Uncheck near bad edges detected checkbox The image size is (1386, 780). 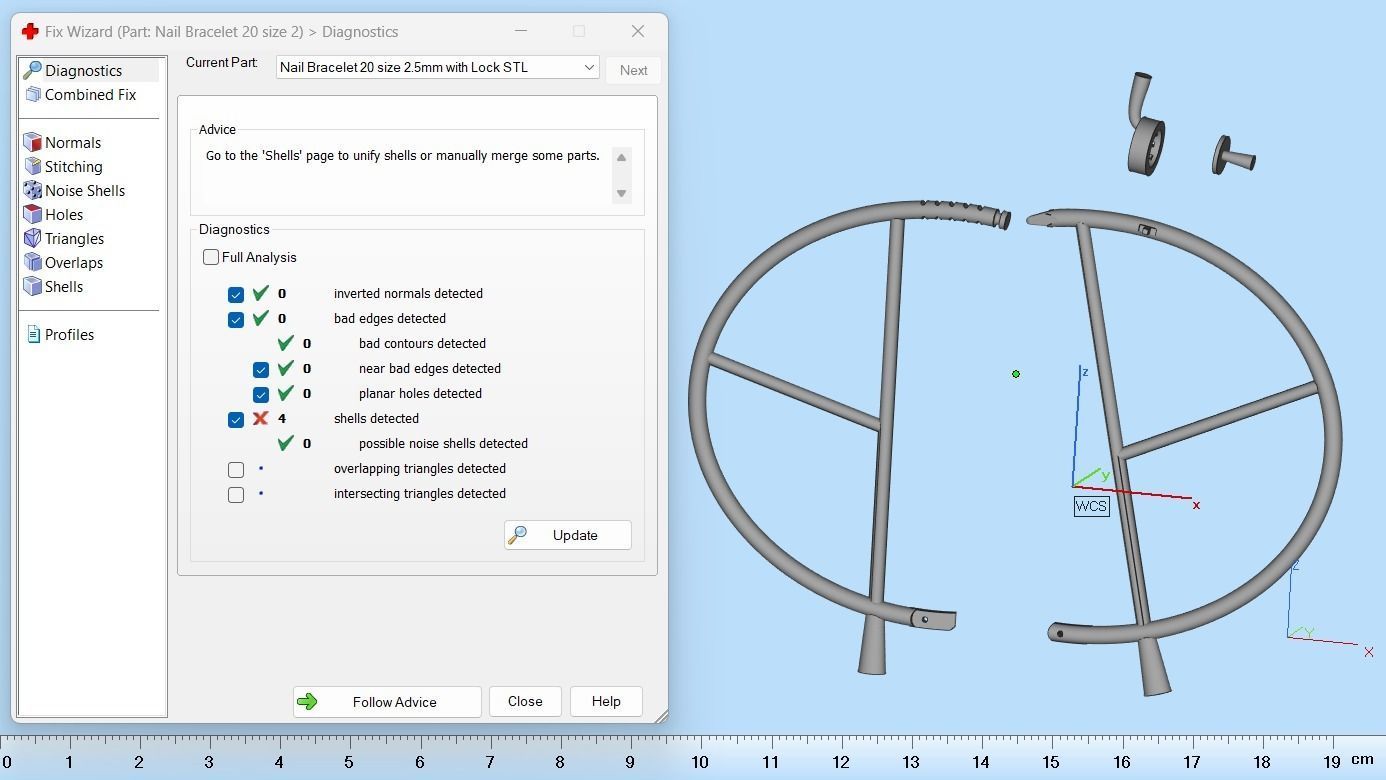point(261,369)
